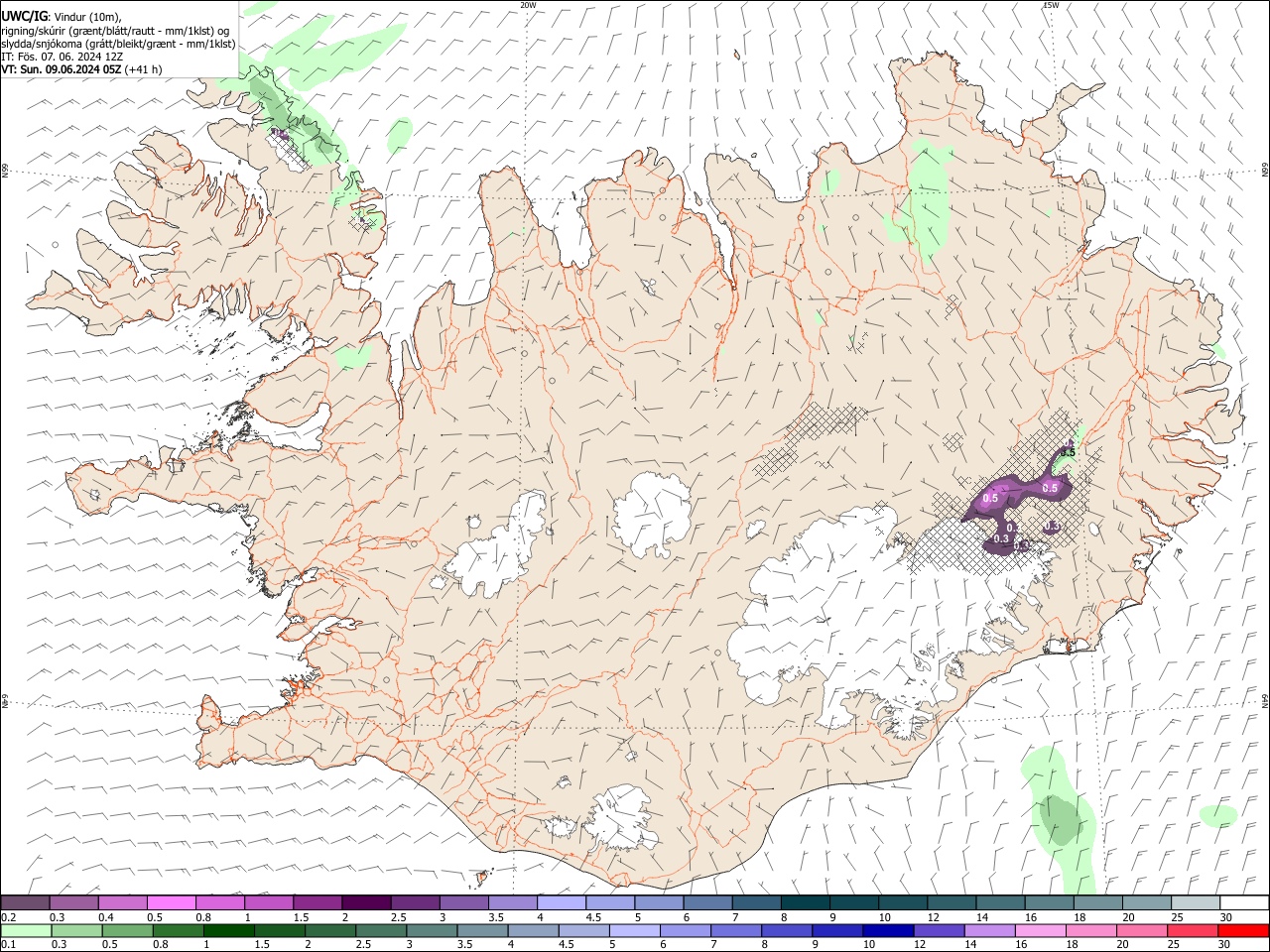Image resolution: width=1270 pixels, height=952 pixels.
Task: Click the '66N' latitude label on right edge
Action: [x=1265, y=171]
